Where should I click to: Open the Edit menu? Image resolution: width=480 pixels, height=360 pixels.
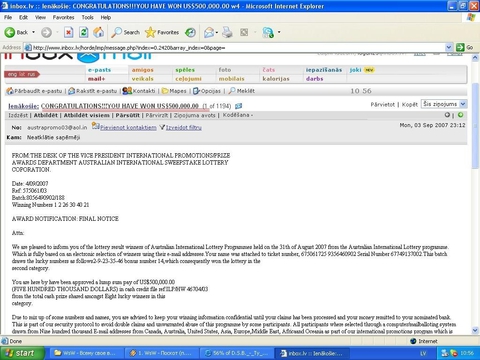coord(23,17)
